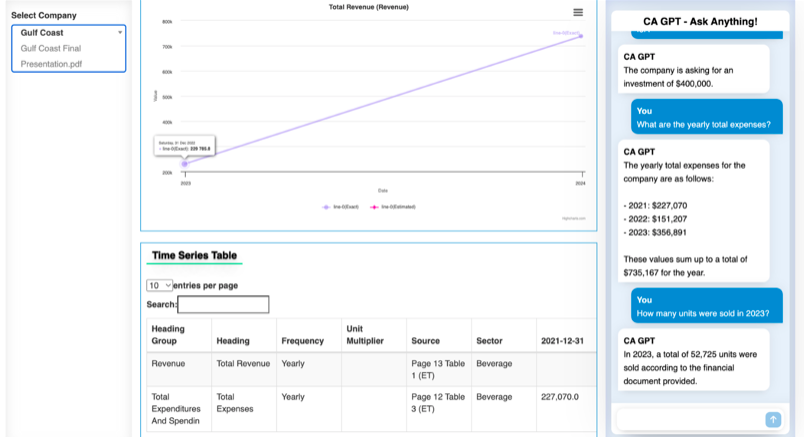
Task: Sort table by 2021-12-31 column
Action: click(562, 341)
